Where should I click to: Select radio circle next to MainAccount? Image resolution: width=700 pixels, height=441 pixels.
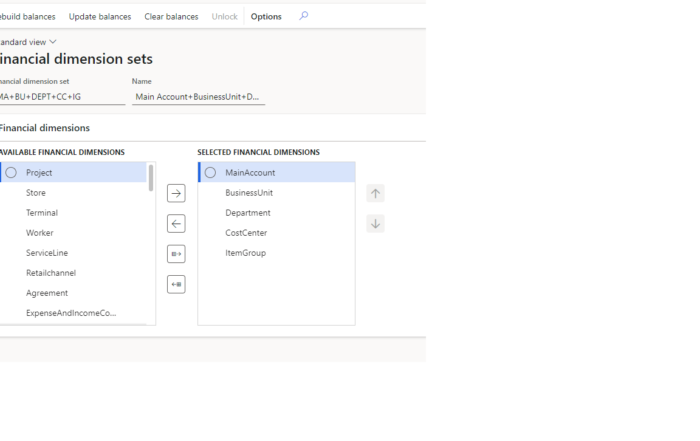[210, 172]
